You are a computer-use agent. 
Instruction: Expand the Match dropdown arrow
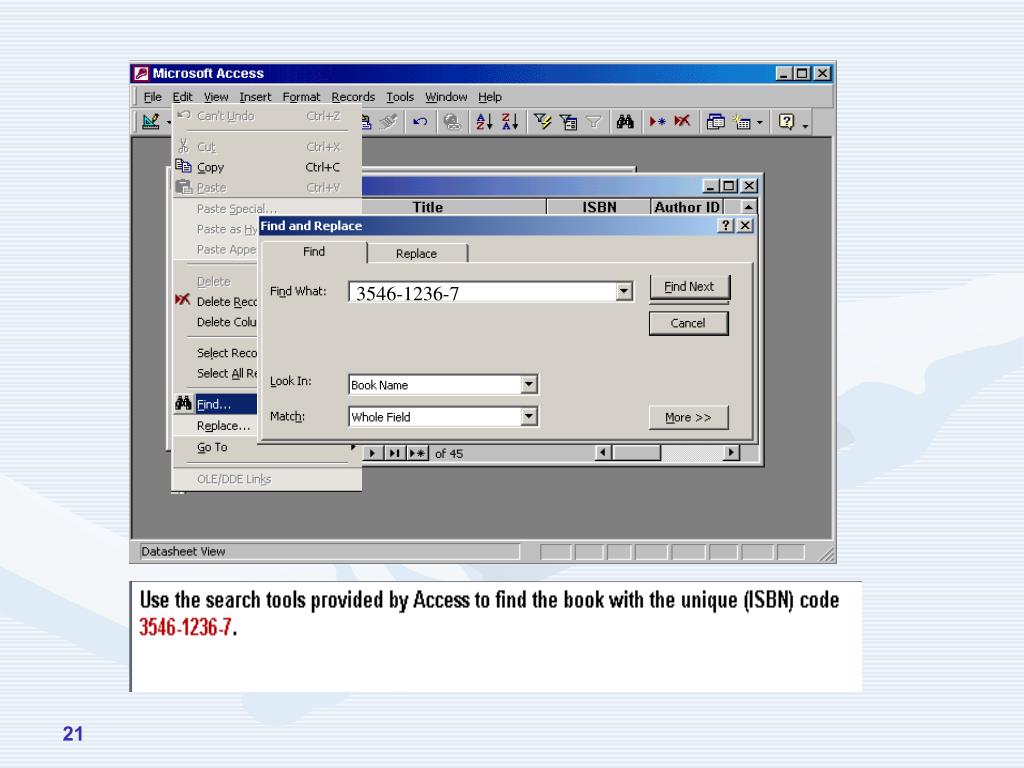pos(530,416)
